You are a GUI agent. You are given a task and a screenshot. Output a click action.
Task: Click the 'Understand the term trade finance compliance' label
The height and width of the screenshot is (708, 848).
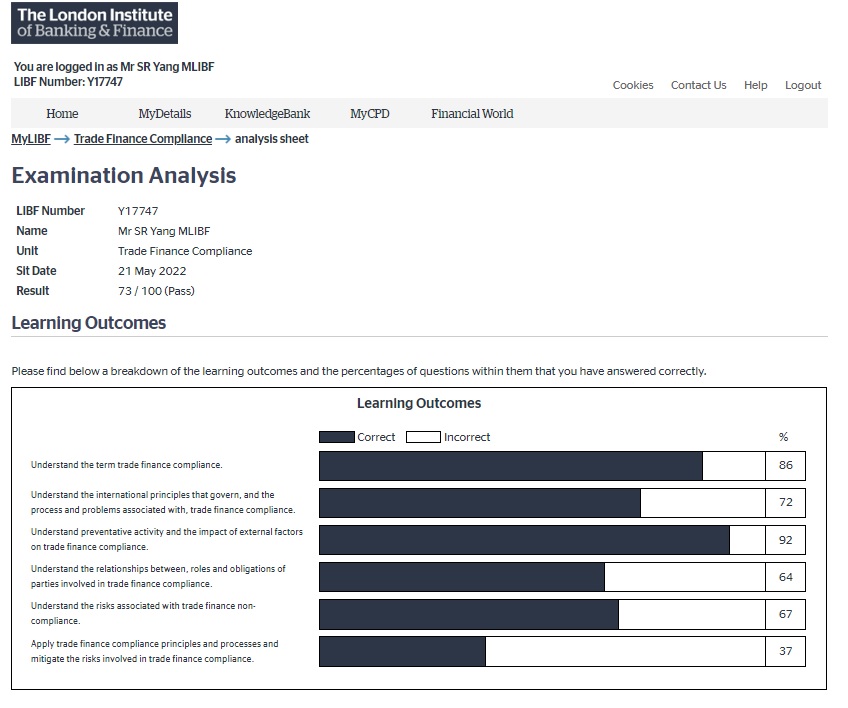pos(127,465)
